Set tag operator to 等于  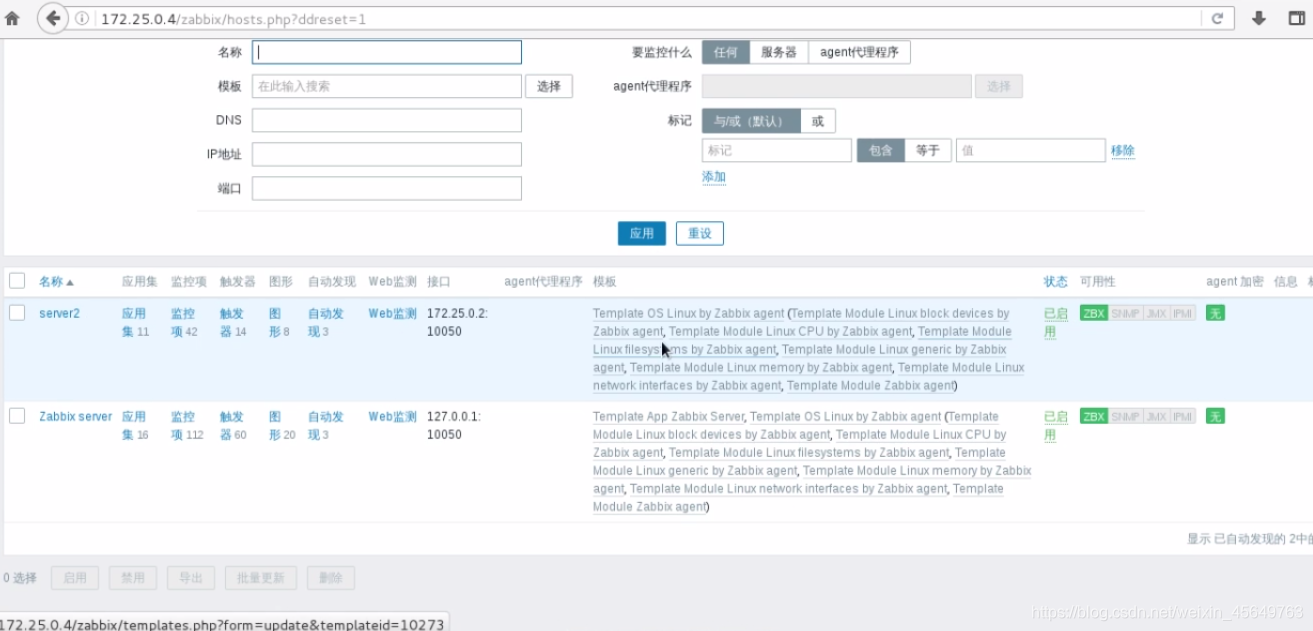coord(928,151)
